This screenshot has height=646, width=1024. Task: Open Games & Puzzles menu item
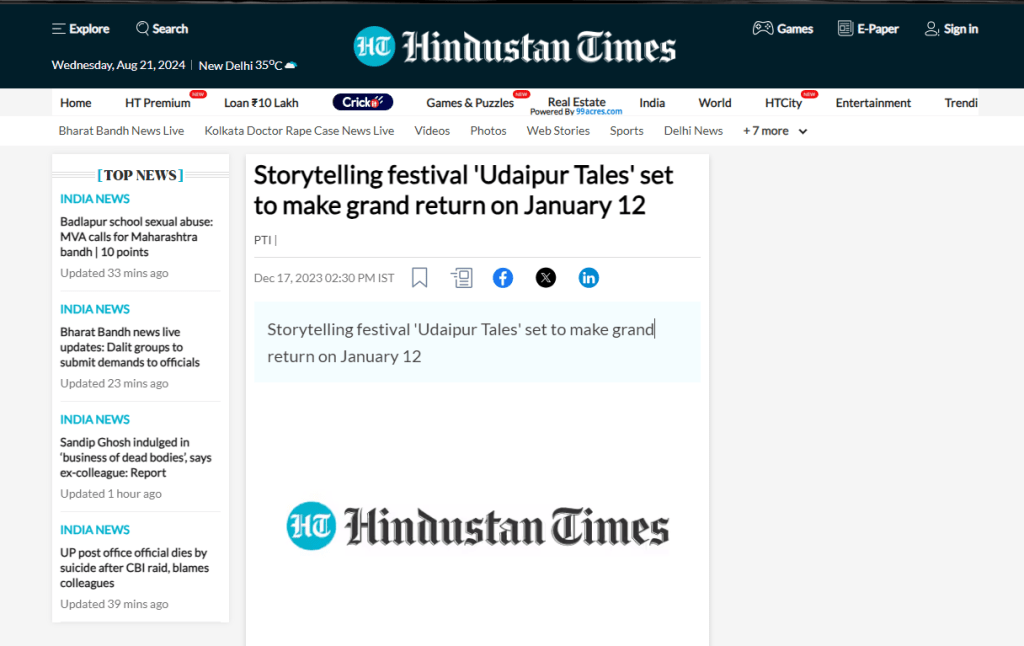pos(470,103)
